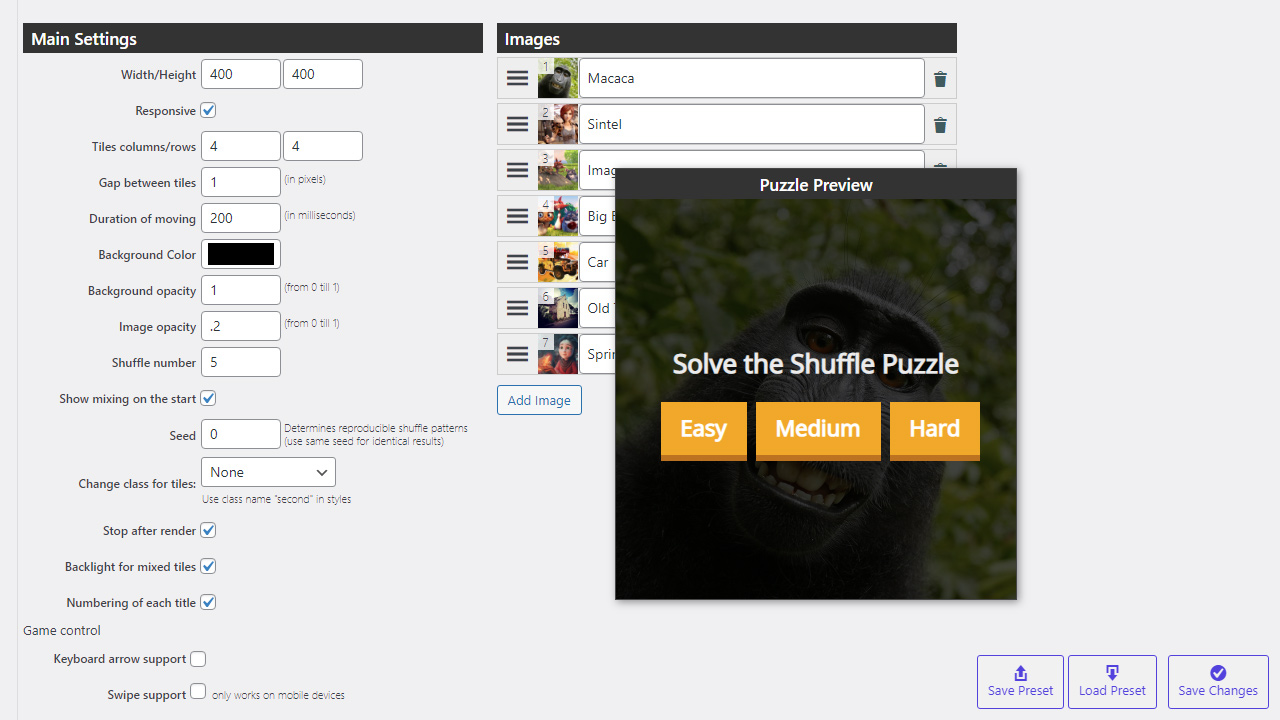The image size is (1280, 720).
Task: Open the Macaca image thumbnail
Action: (x=558, y=78)
